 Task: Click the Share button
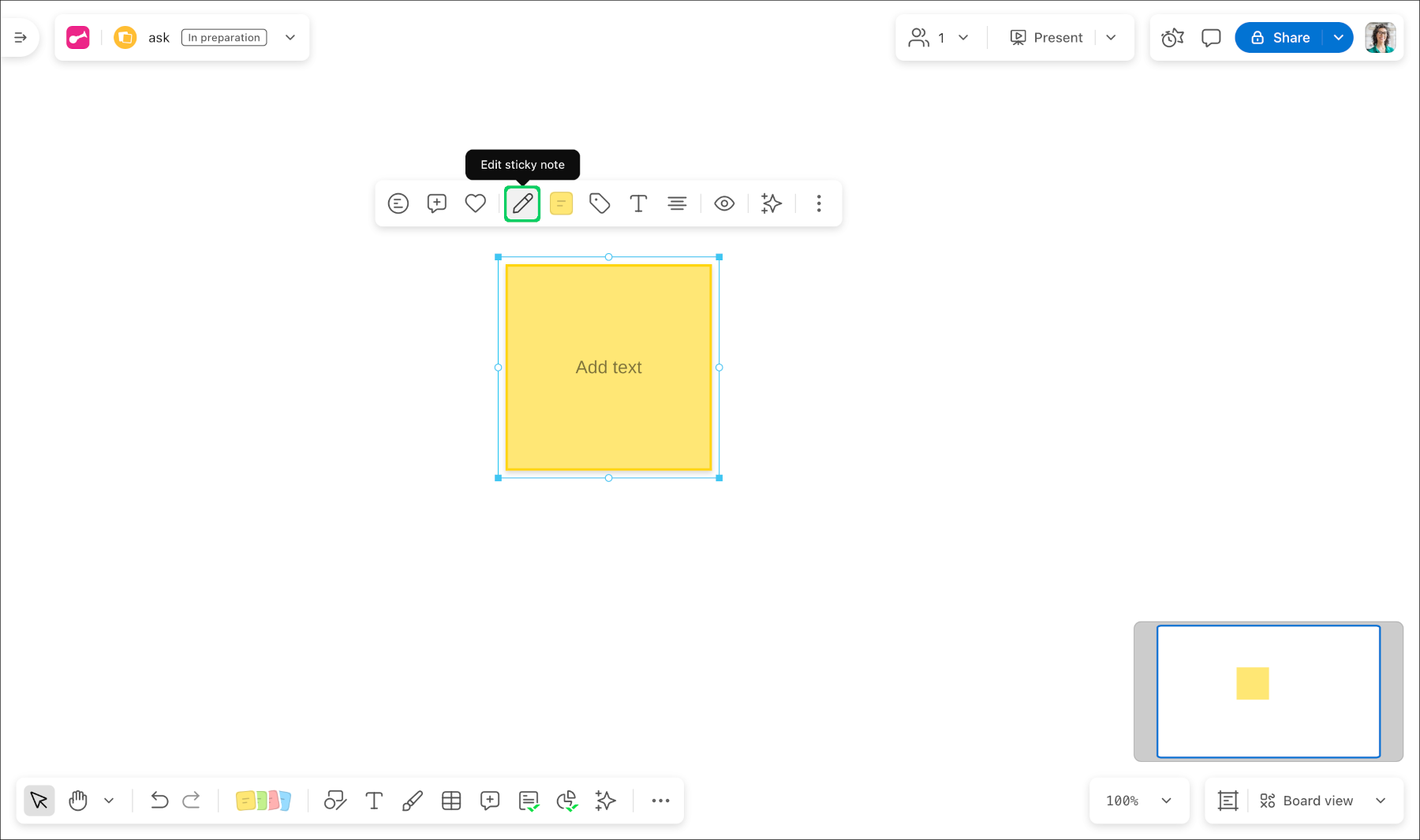pos(1280,38)
